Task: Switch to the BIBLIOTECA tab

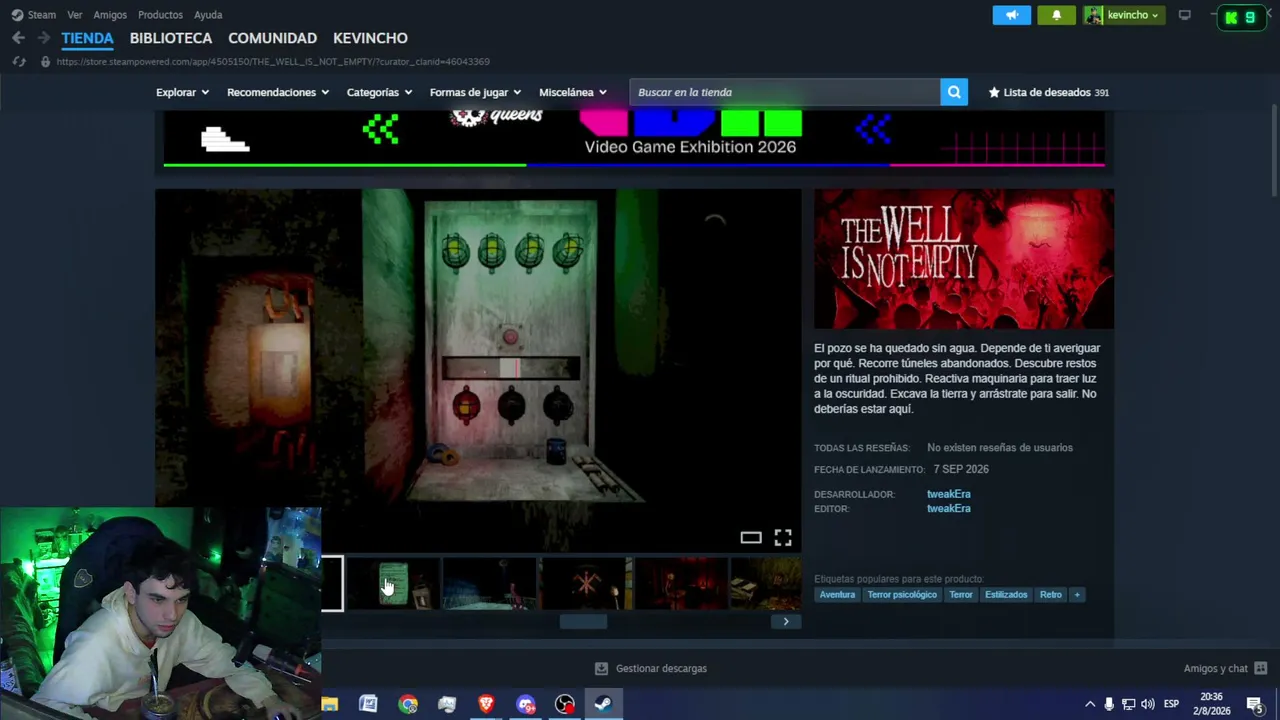Action: [x=171, y=38]
